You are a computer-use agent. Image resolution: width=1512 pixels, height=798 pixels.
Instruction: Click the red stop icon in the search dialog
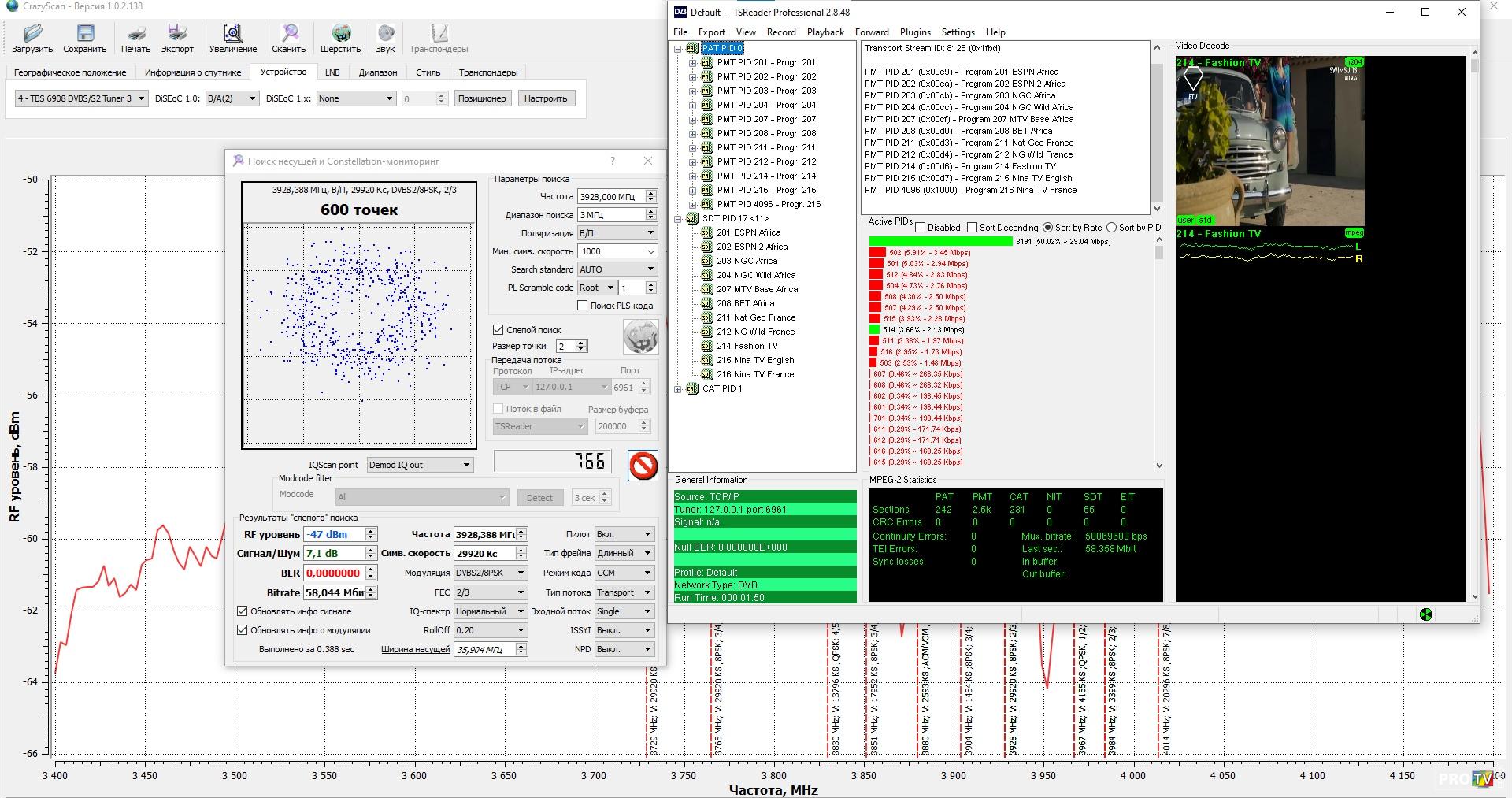(643, 465)
